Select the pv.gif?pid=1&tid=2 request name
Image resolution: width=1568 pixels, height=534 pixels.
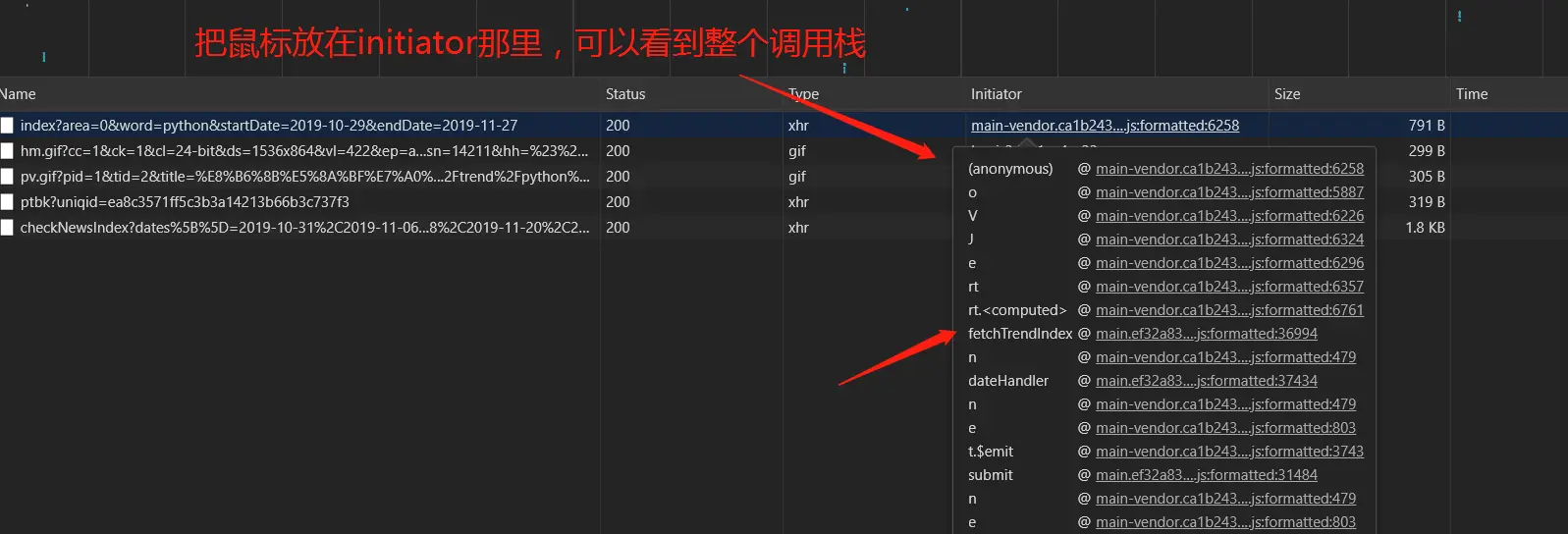tap(304, 177)
